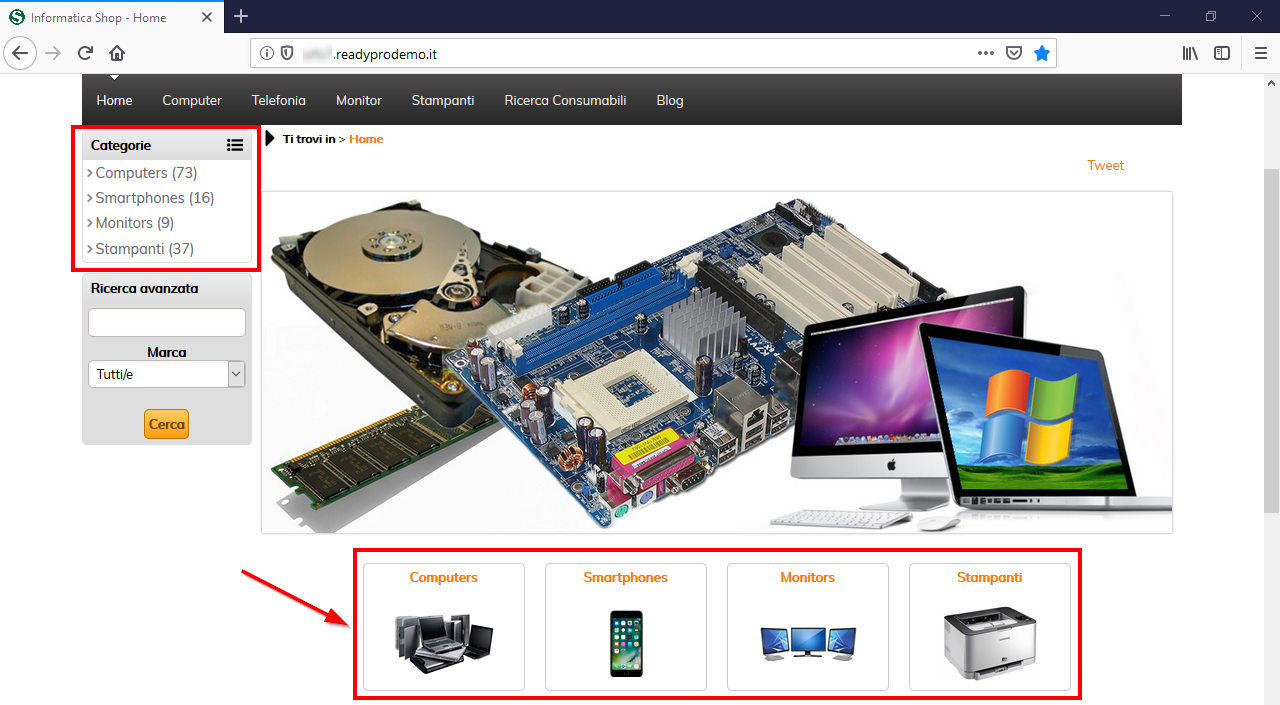Viewport: 1280px width, 705px height.
Task: Click the Categorie list icon
Action: [235, 145]
